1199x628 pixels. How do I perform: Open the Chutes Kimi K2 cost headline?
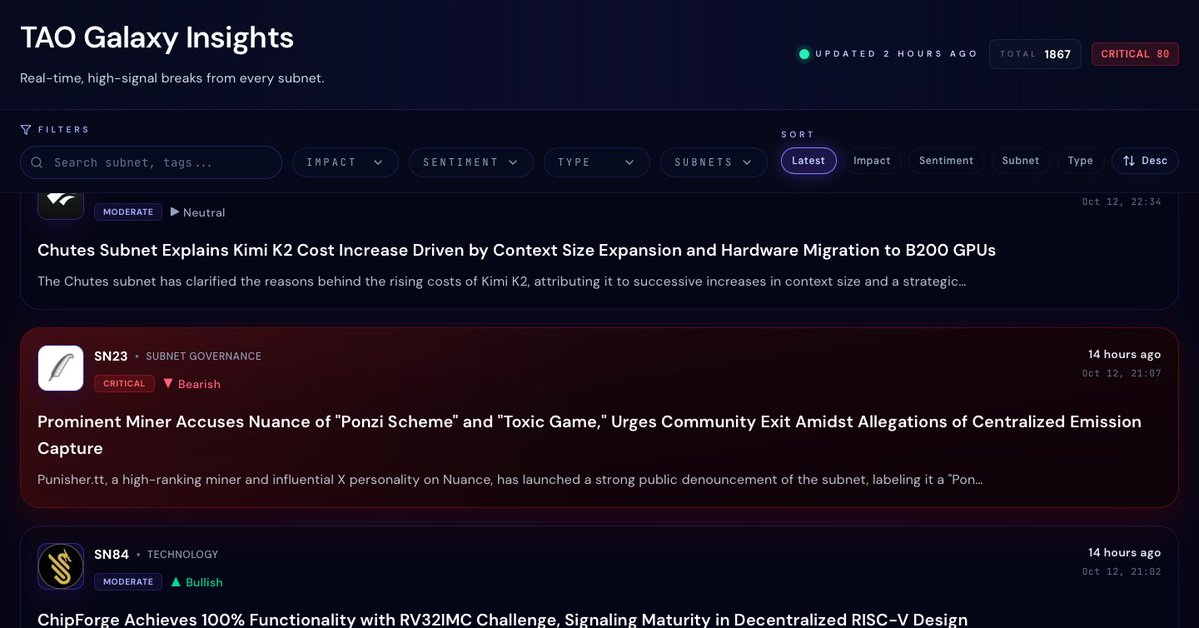[516, 250]
